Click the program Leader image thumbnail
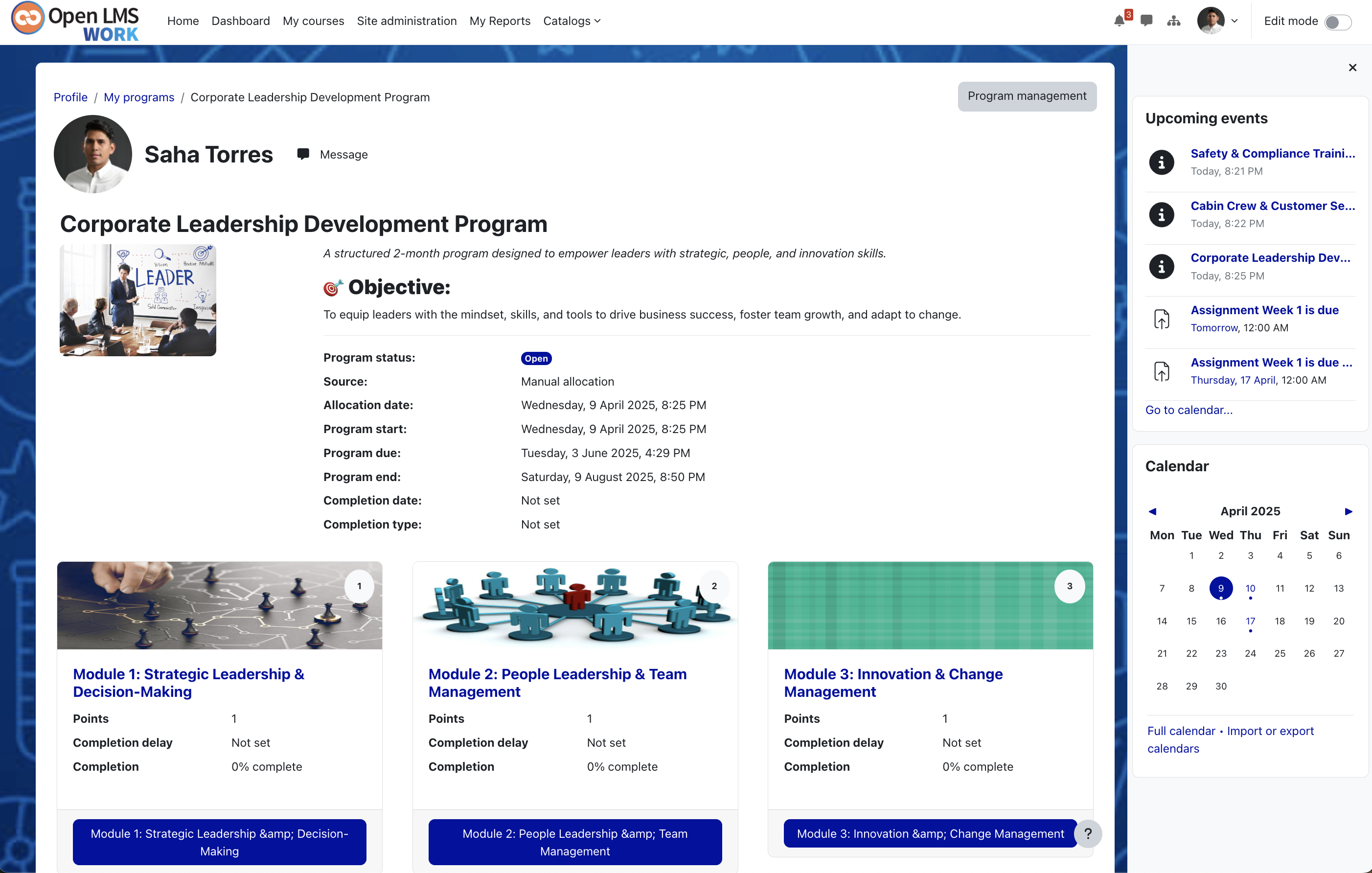This screenshot has height=873, width=1372. 138,300
